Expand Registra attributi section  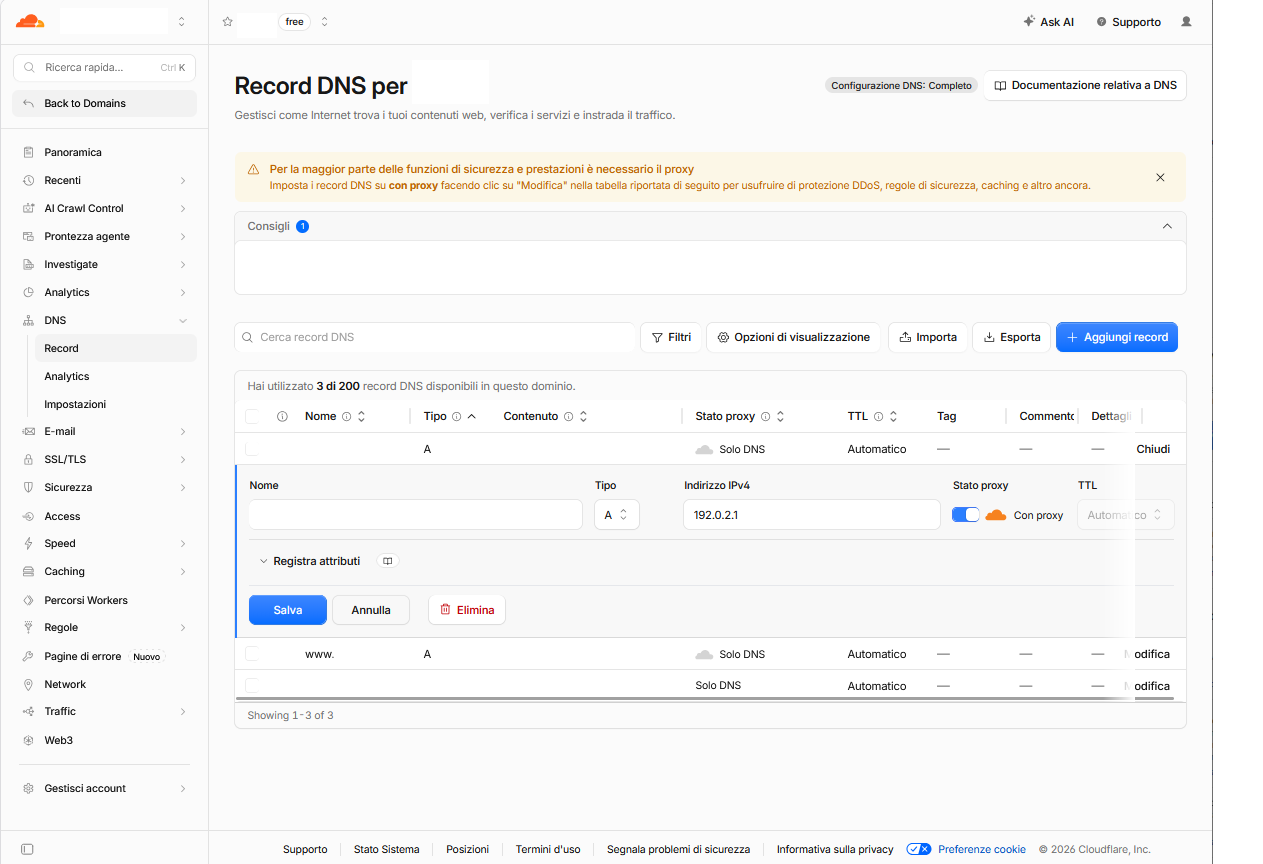pos(309,561)
